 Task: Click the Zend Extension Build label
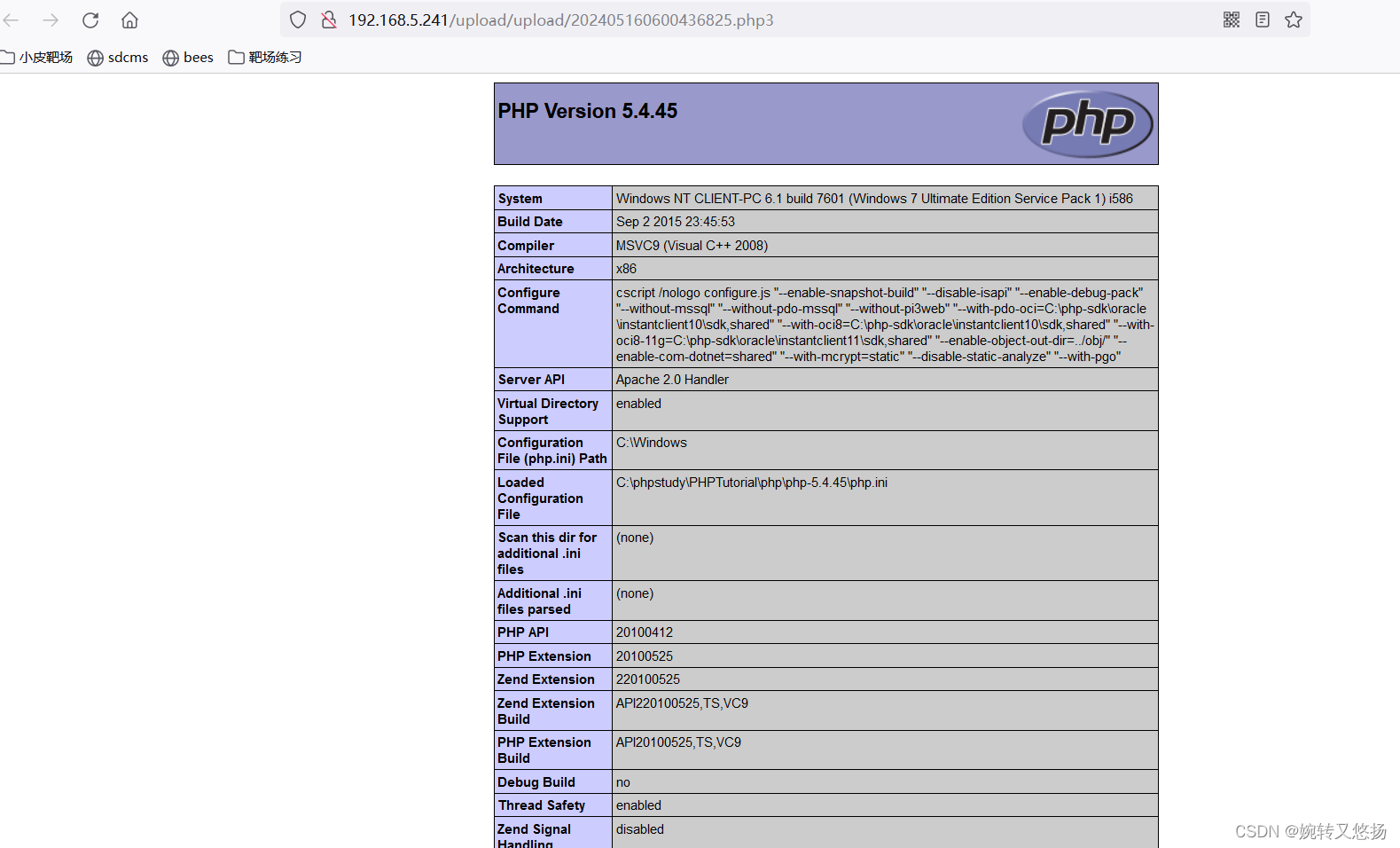click(546, 711)
